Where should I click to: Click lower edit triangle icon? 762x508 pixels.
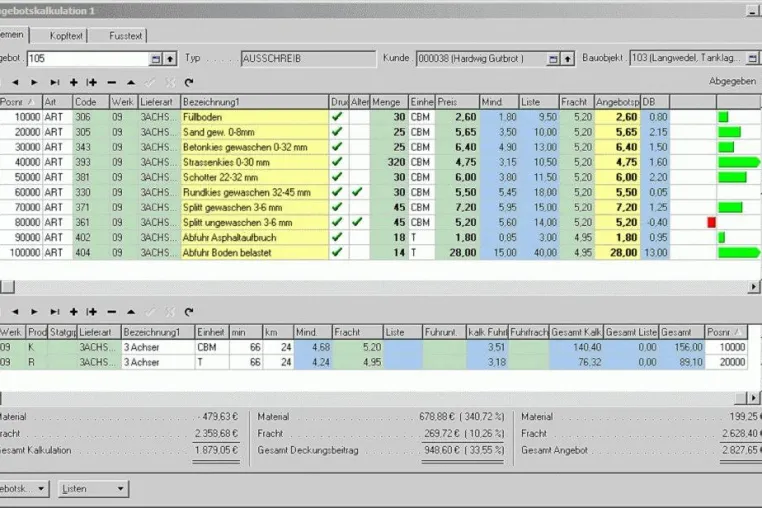[x=131, y=312]
